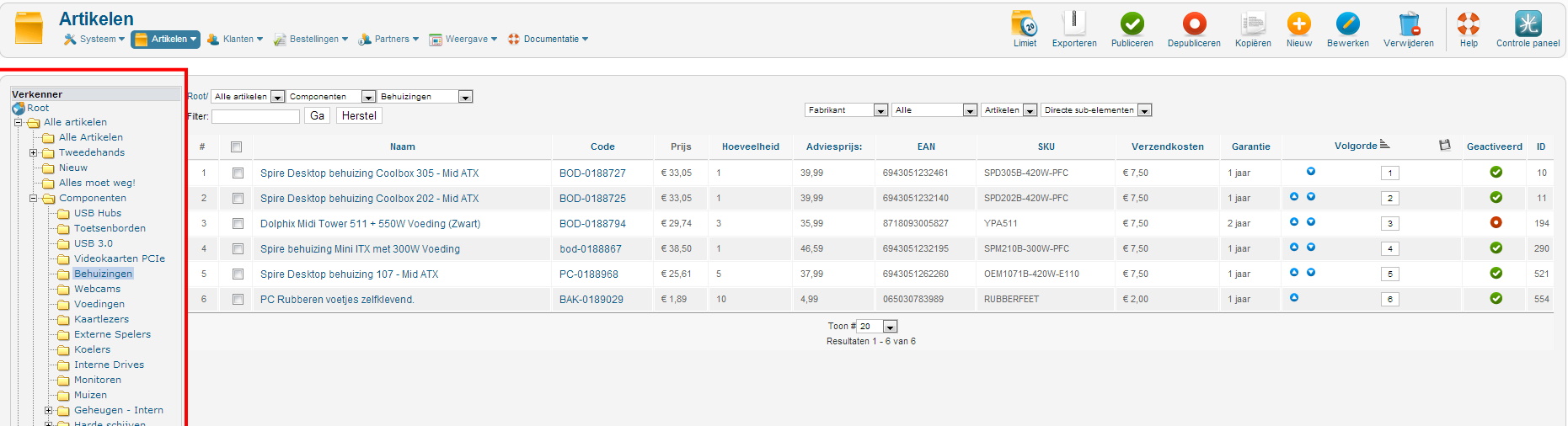Image resolution: width=1568 pixels, height=426 pixels.
Task: Click the Bewerken pencil icon
Action: coord(1347,24)
